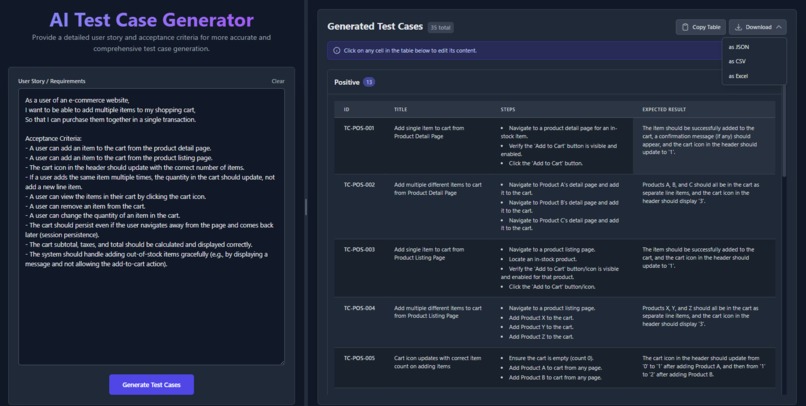This screenshot has width=806, height=406.
Task: Click inside the User Story requirements text area
Action: click(152, 227)
